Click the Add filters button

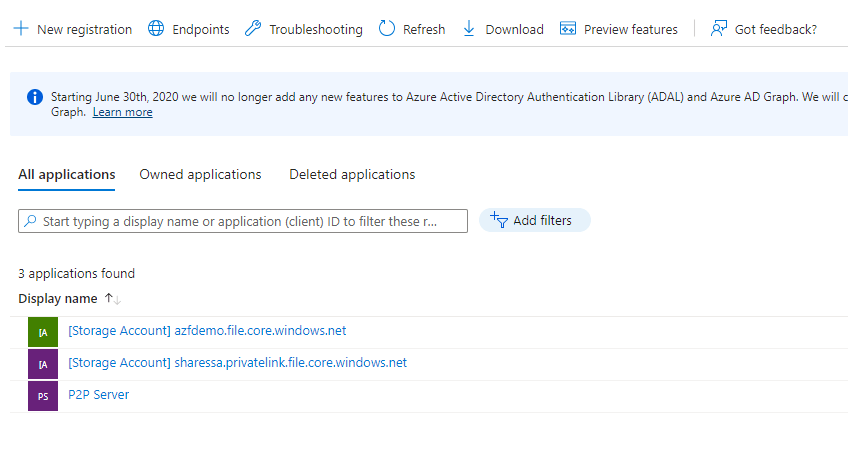click(535, 220)
